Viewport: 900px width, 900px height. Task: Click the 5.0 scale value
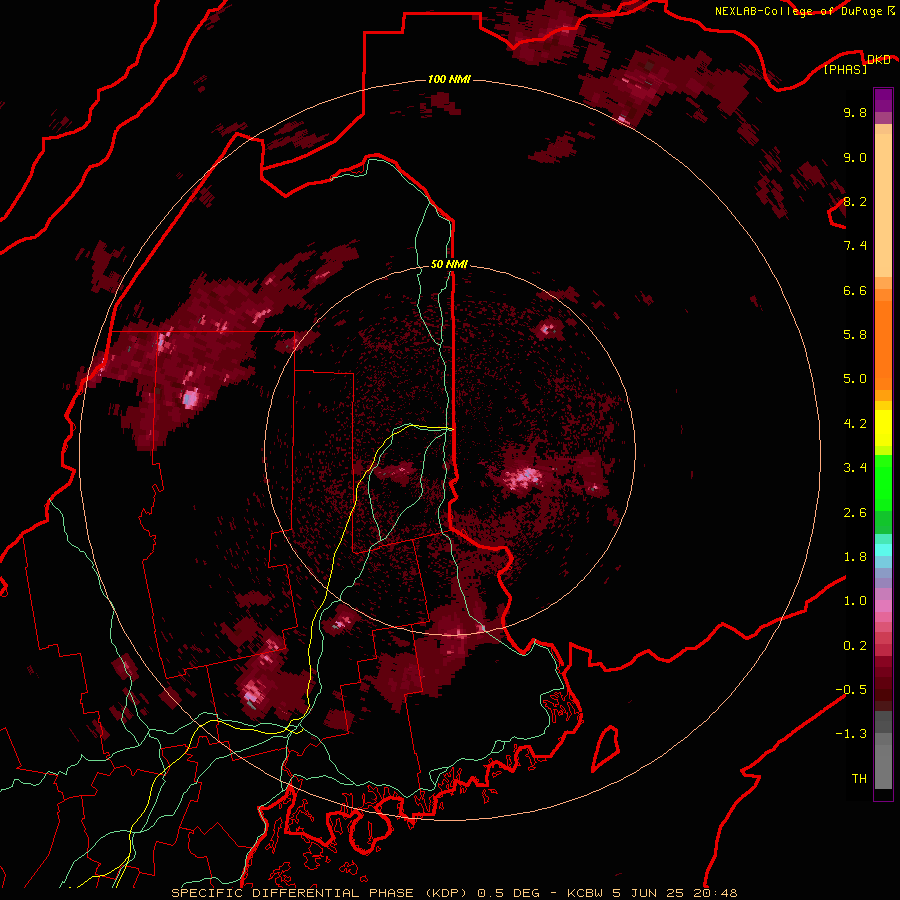point(855,379)
